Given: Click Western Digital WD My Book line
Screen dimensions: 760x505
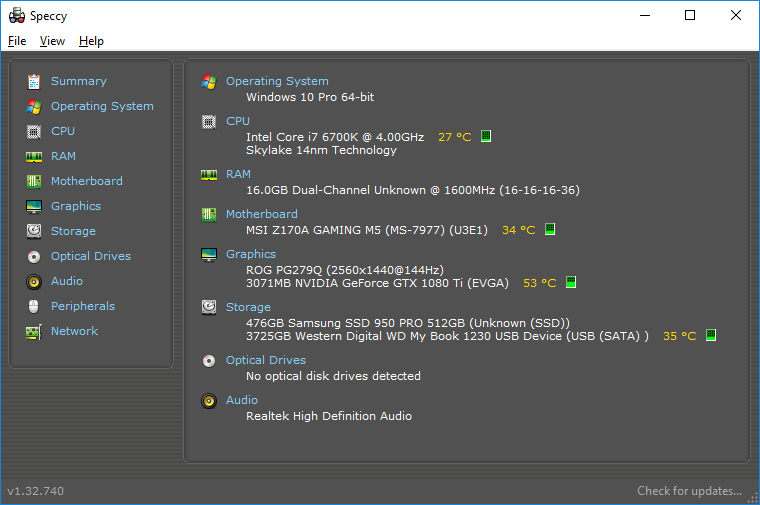Looking at the screenshot, I should [447, 336].
